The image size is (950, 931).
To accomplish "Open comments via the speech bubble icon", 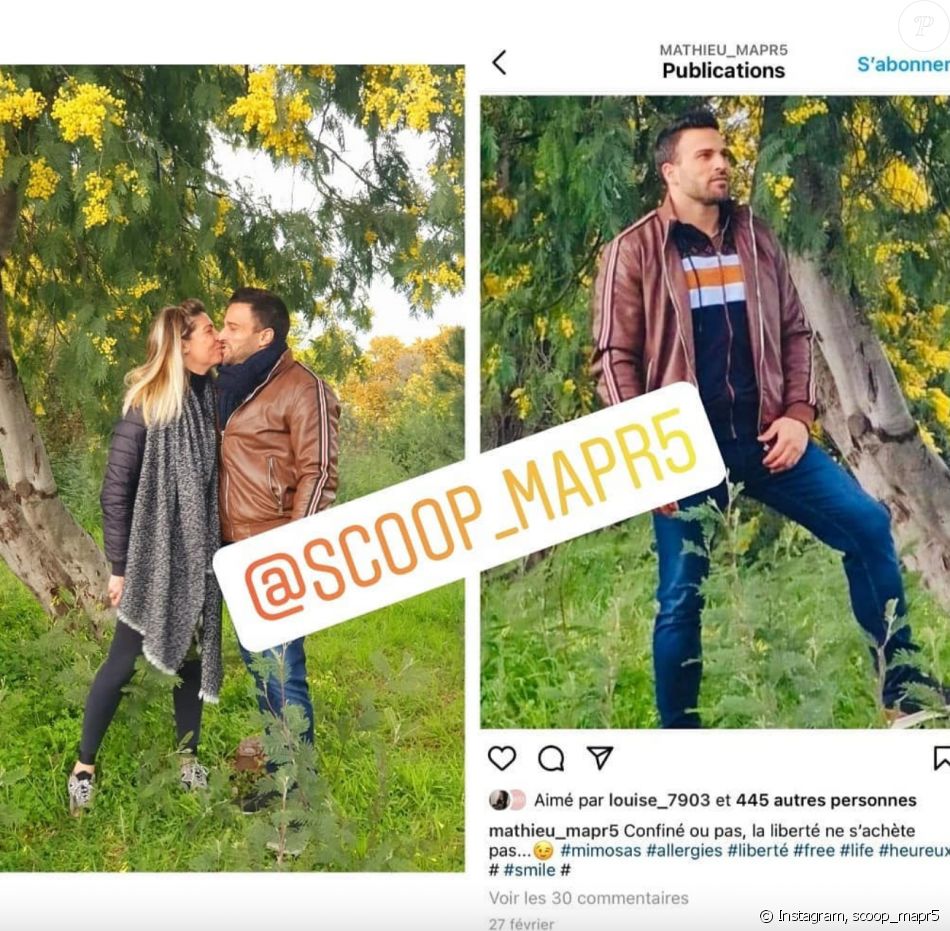I will pyautogui.click(x=551, y=758).
